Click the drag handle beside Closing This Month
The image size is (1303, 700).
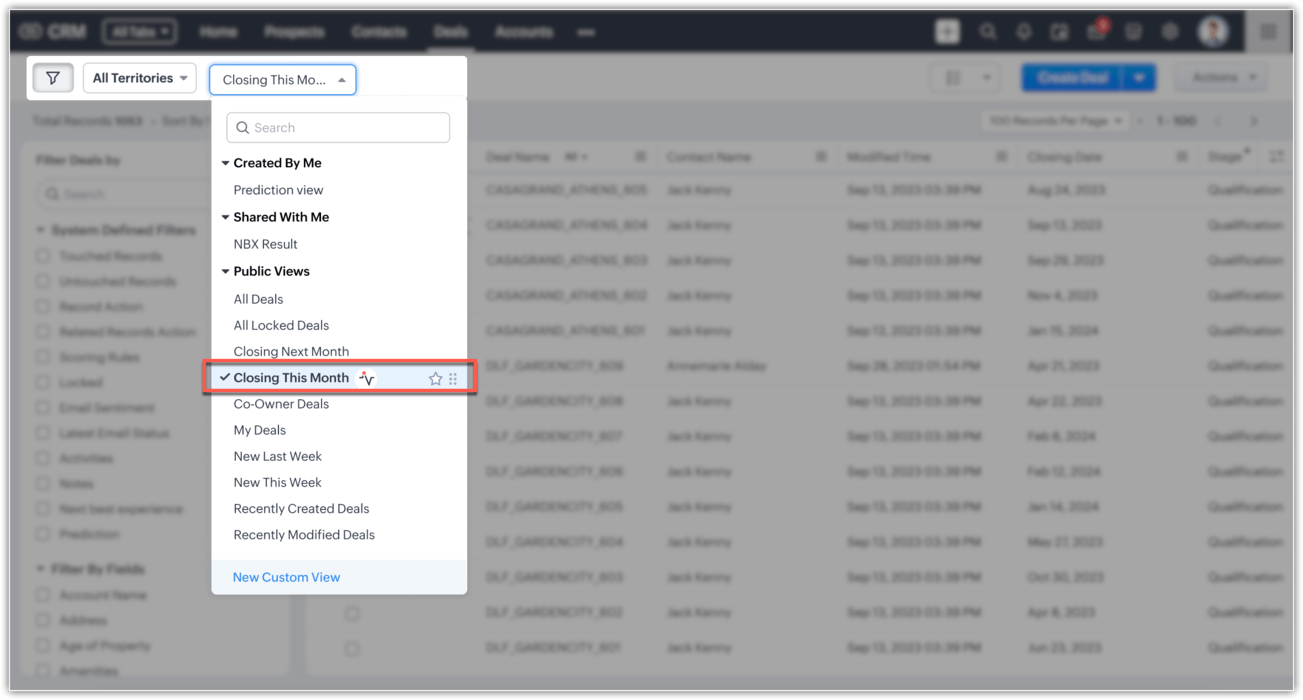click(453, 379)
